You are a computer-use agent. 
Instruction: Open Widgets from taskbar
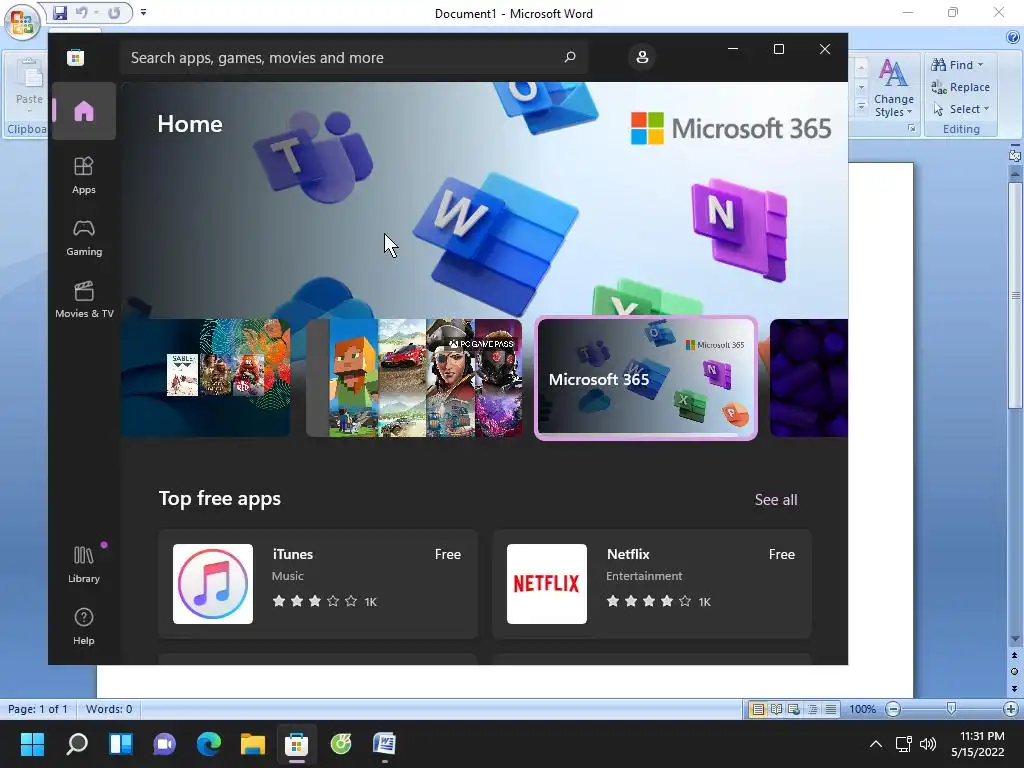point(121,744)
